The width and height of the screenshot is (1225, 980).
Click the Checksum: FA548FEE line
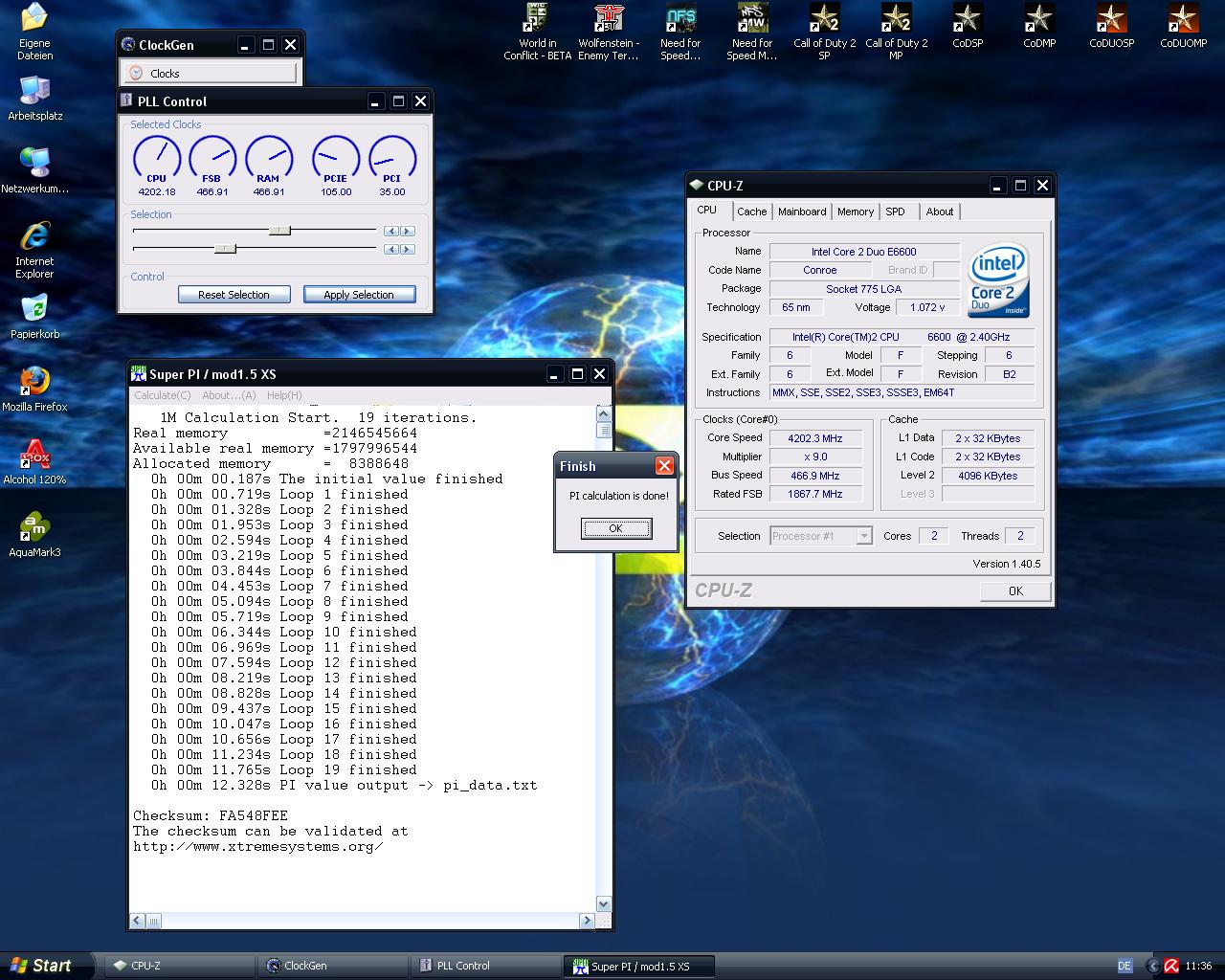[211, 815]
